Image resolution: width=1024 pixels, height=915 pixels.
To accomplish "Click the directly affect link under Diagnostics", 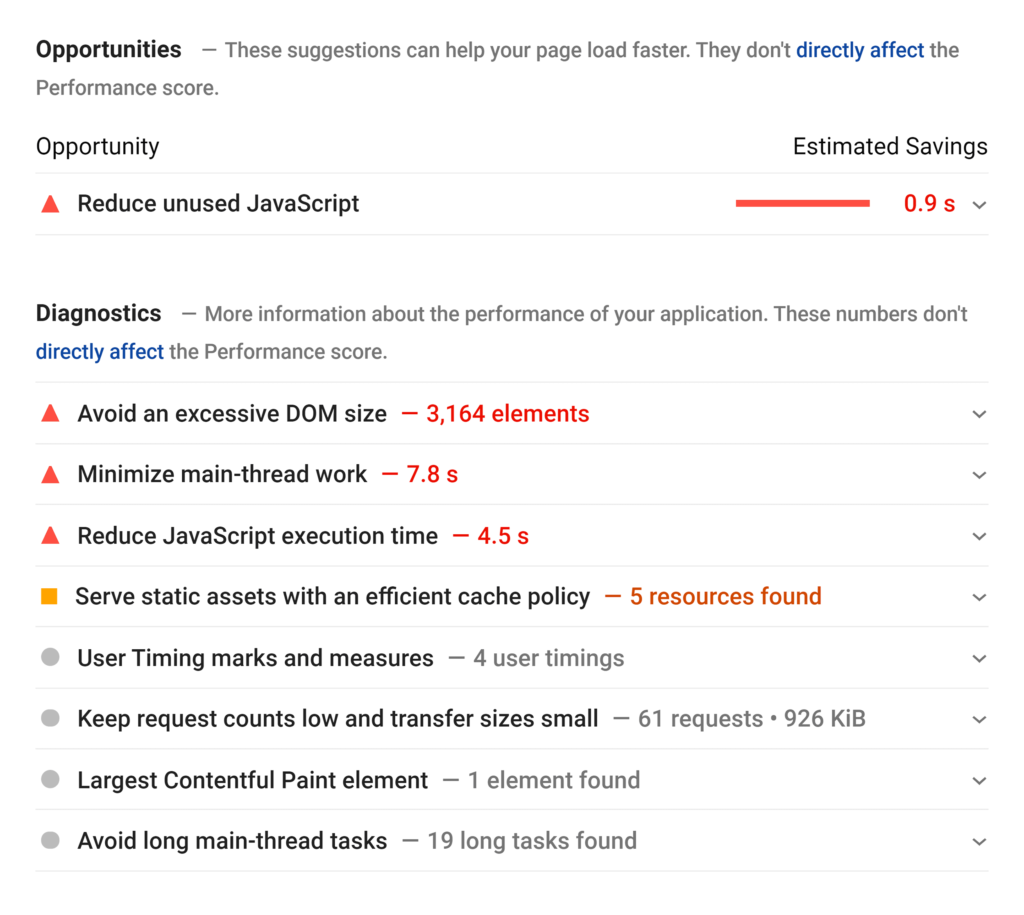I will [99, 351].
